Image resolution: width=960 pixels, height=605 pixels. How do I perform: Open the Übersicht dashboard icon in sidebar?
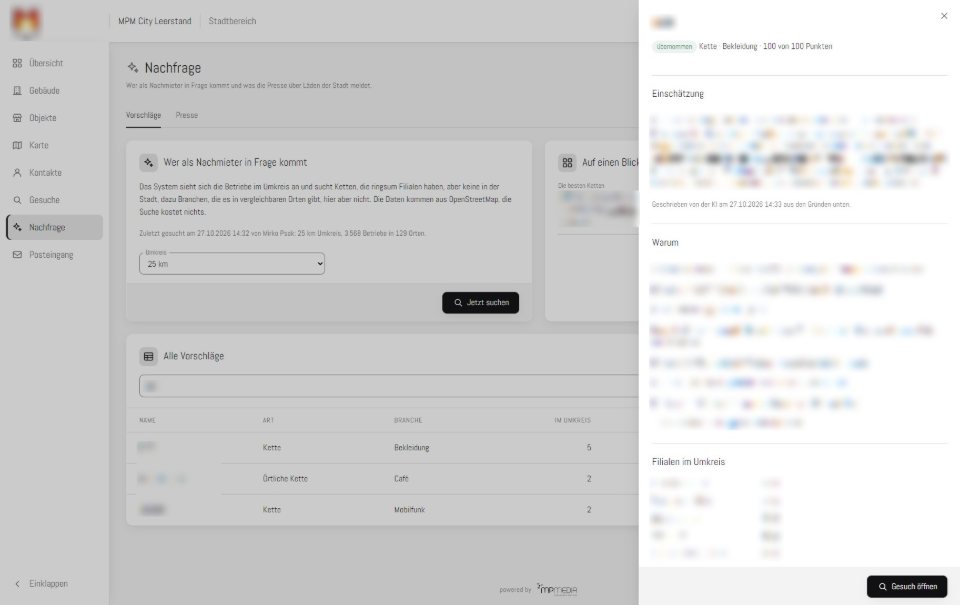pos(17,63)
